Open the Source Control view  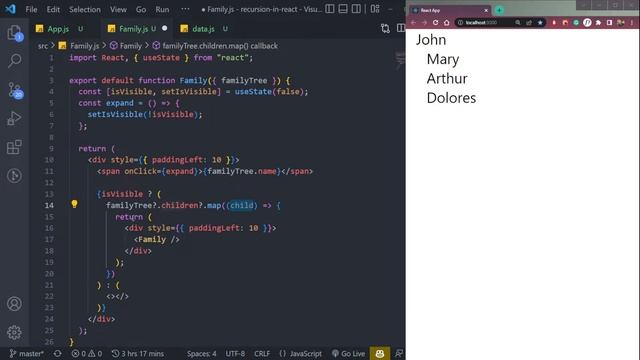click(x=15, y=90)
